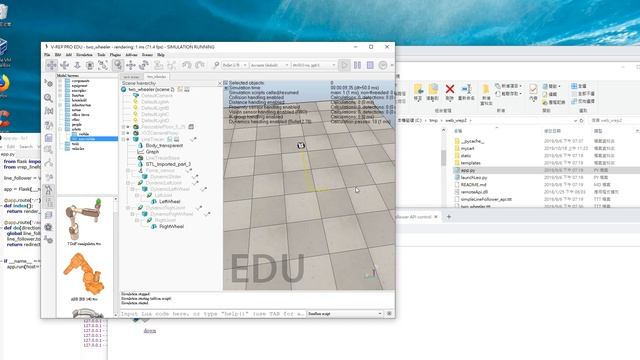Stop the simulation with the square button

[x=370, y=65]
